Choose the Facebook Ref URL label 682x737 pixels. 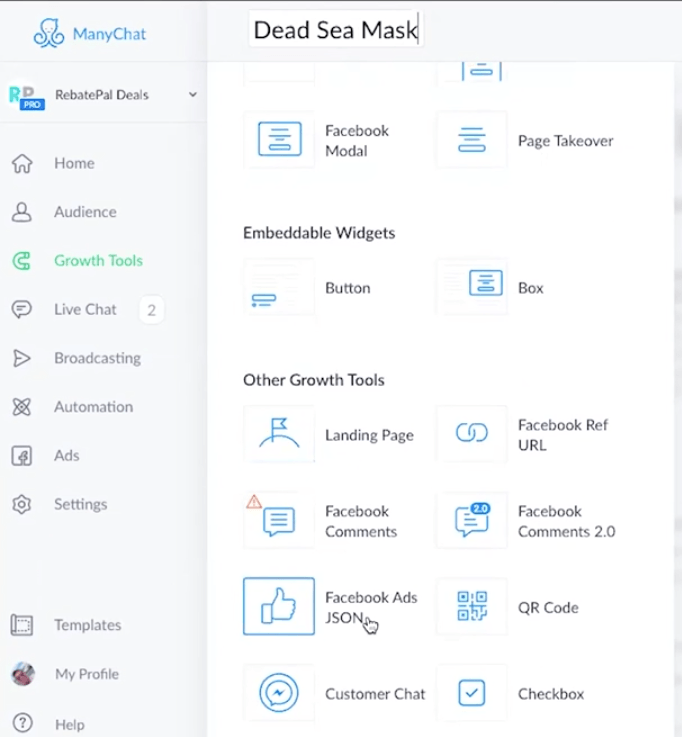[563, 435]
